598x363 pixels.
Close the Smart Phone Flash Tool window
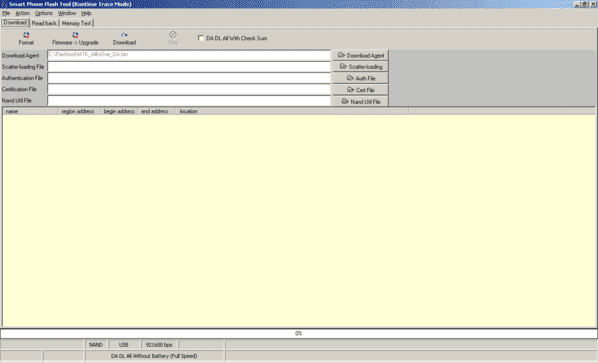pyautogui.click(x=593, y=4)
